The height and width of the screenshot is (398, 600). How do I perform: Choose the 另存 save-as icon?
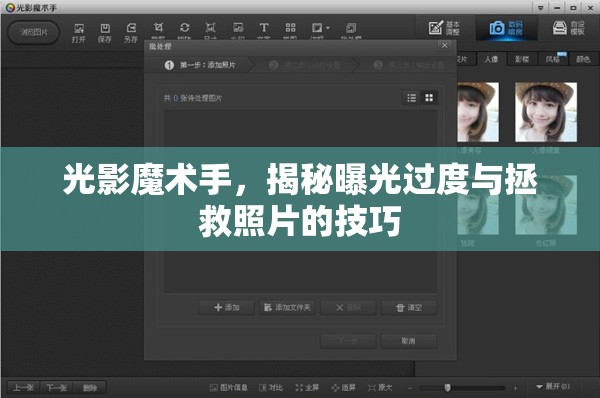131,33
